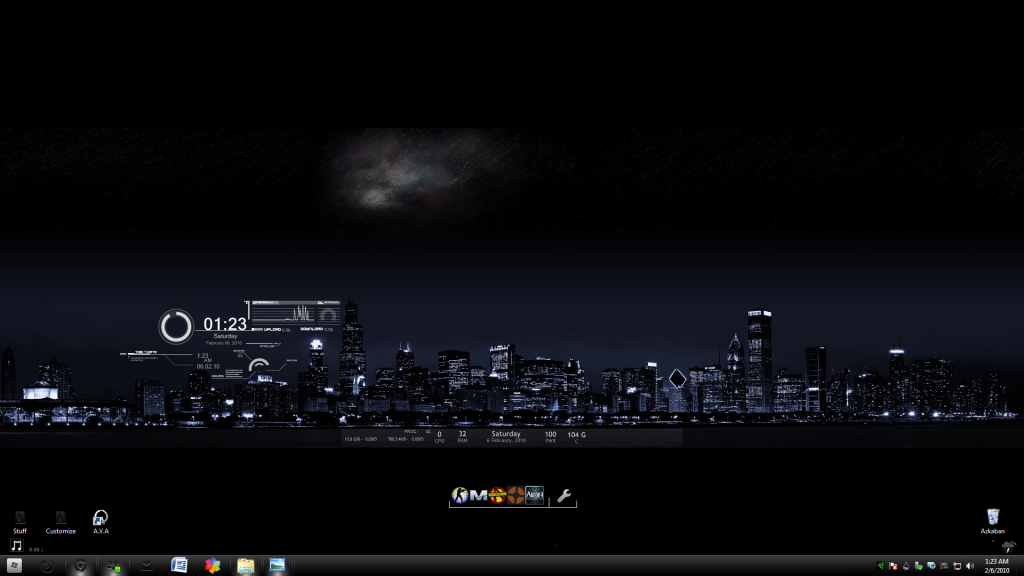
Task: Open the Stuff desktop folder
Action: click(x=20, y=522)
